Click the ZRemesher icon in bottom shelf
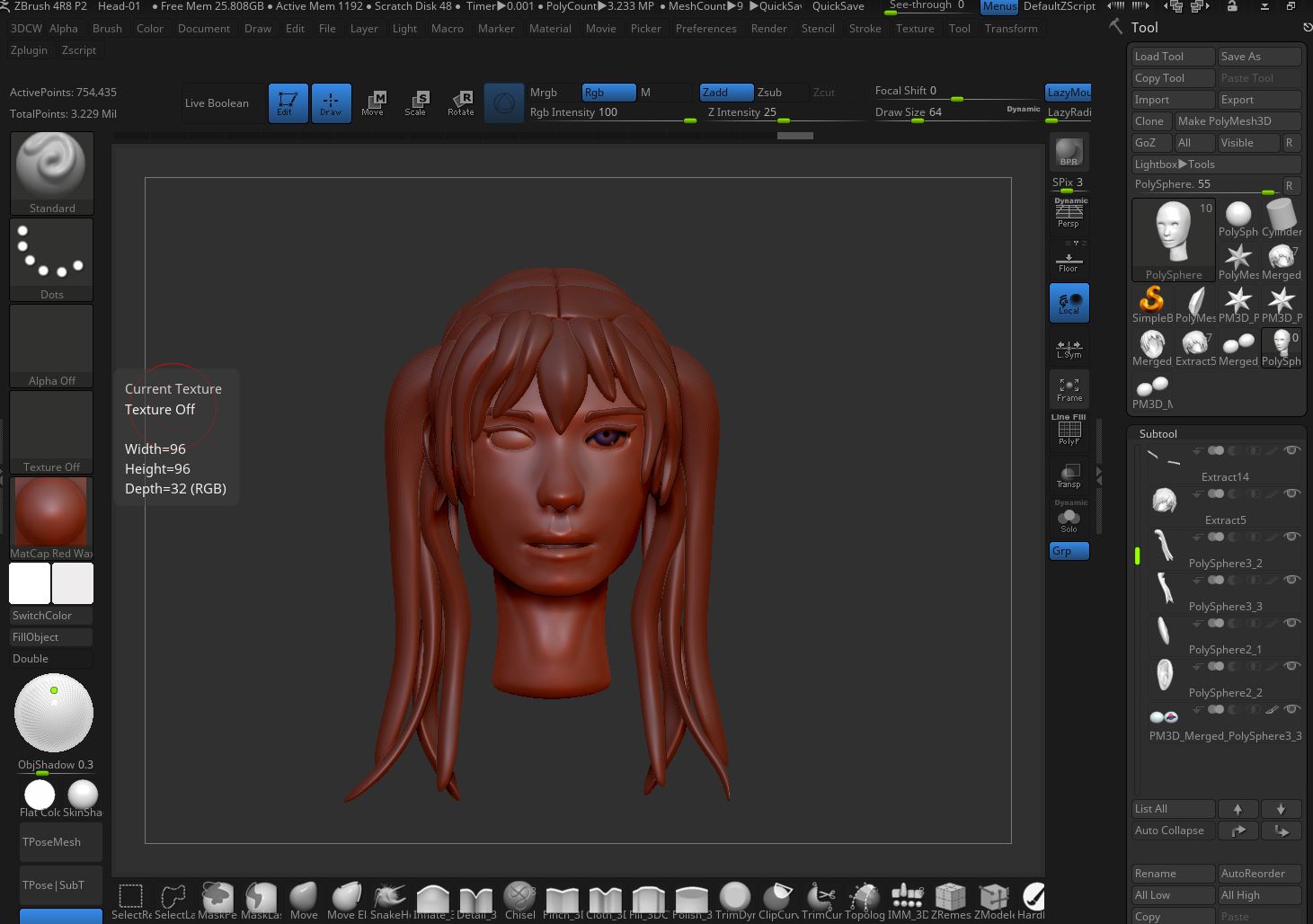Image resolution: width=1313 pixels, height=924 pixels. (950, 896)
